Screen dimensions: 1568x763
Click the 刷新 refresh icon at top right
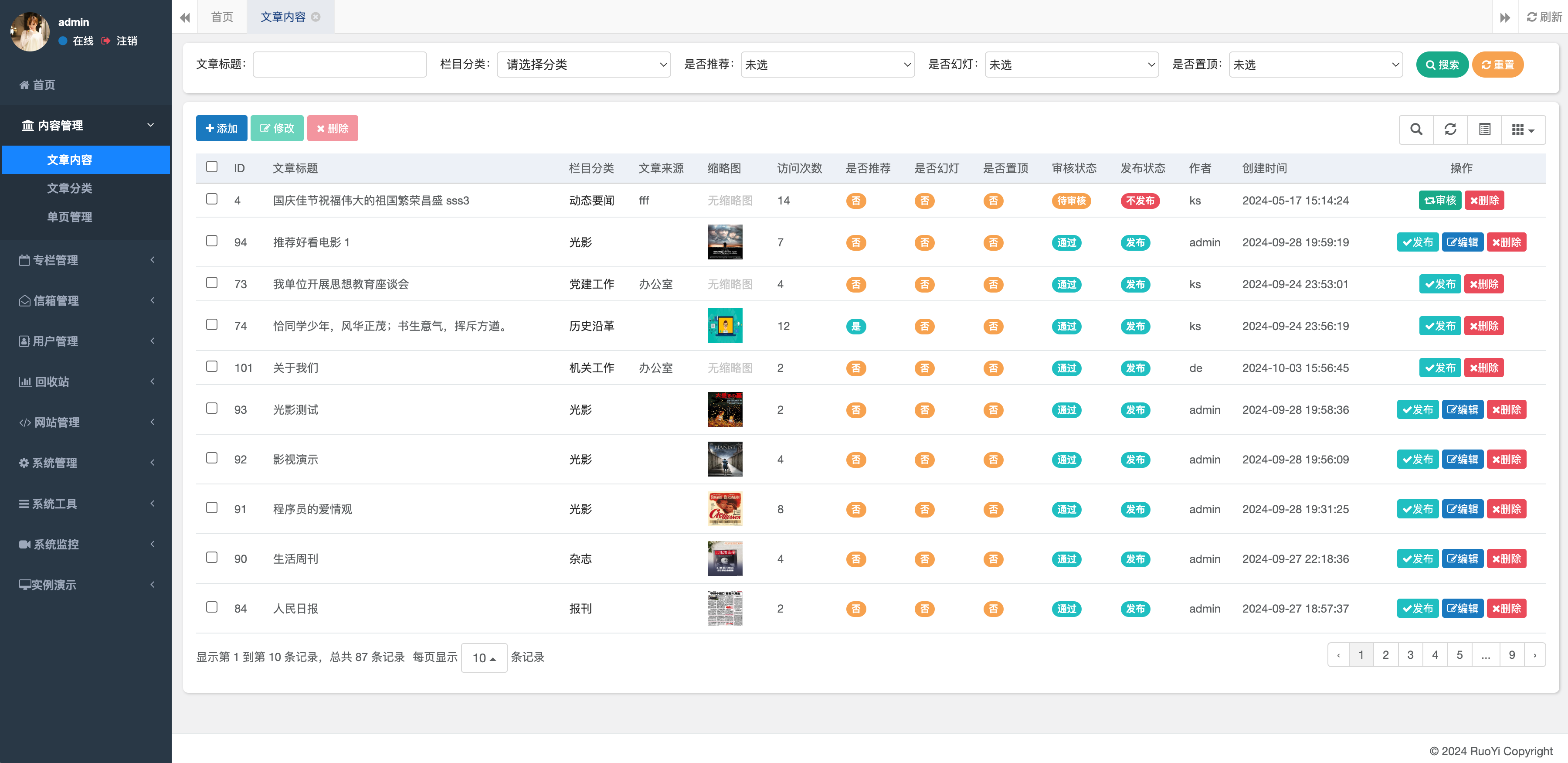pyautogui.click(x=1532, y=17)
